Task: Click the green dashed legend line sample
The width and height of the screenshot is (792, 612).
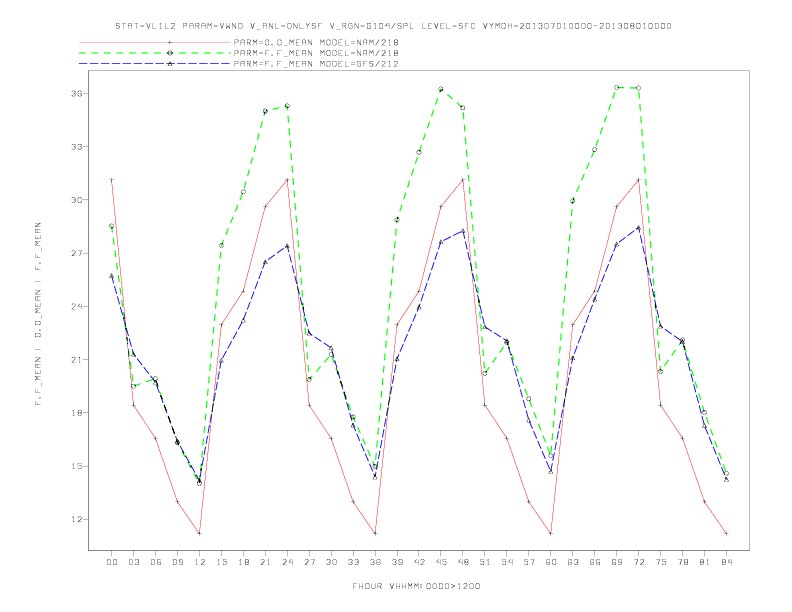Action: (x=155, y=53)
